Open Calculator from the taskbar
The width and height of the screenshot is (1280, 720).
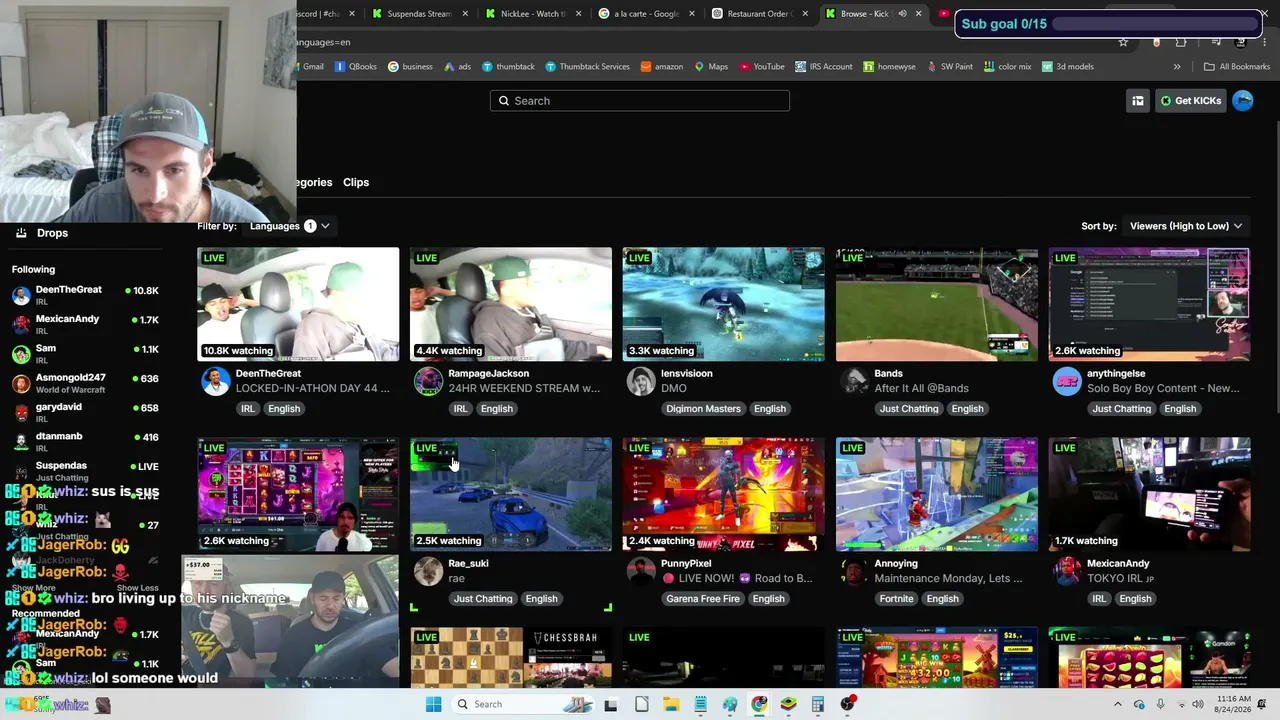[x=818, y=704]
